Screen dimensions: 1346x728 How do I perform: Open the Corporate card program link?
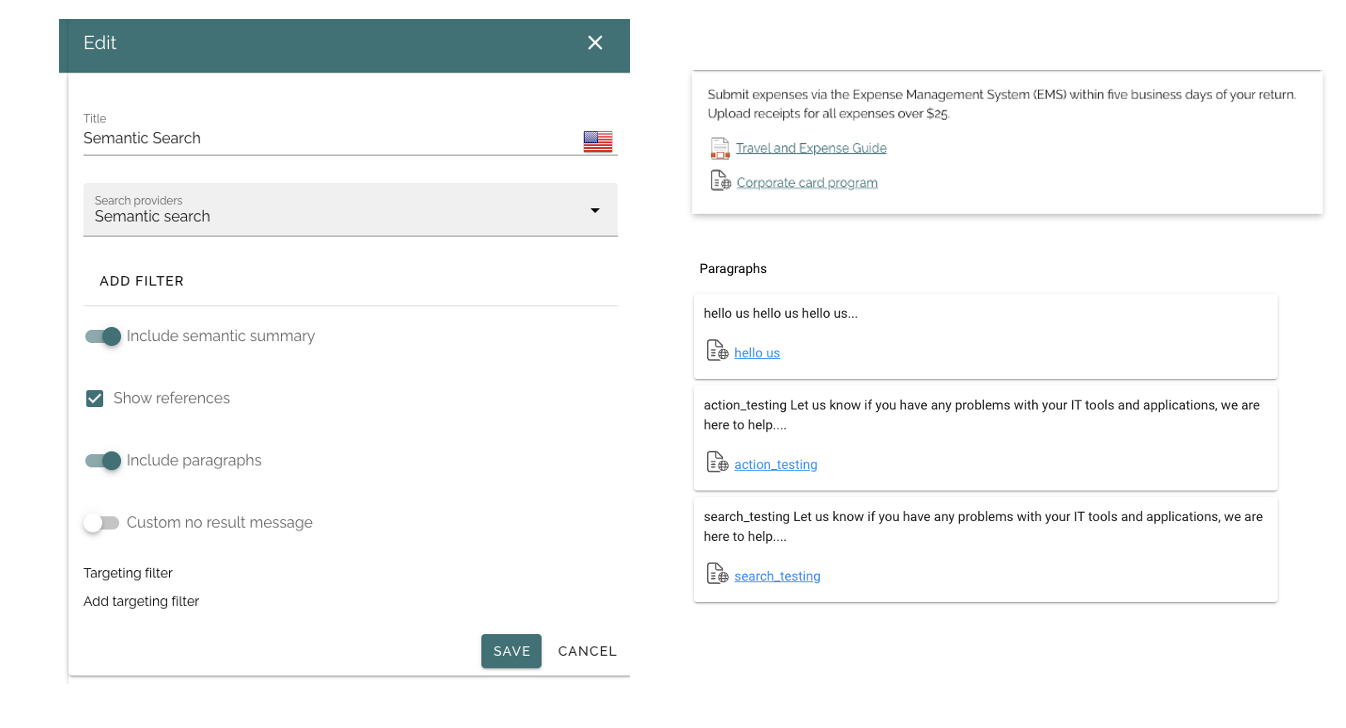(x=807, y=183)
